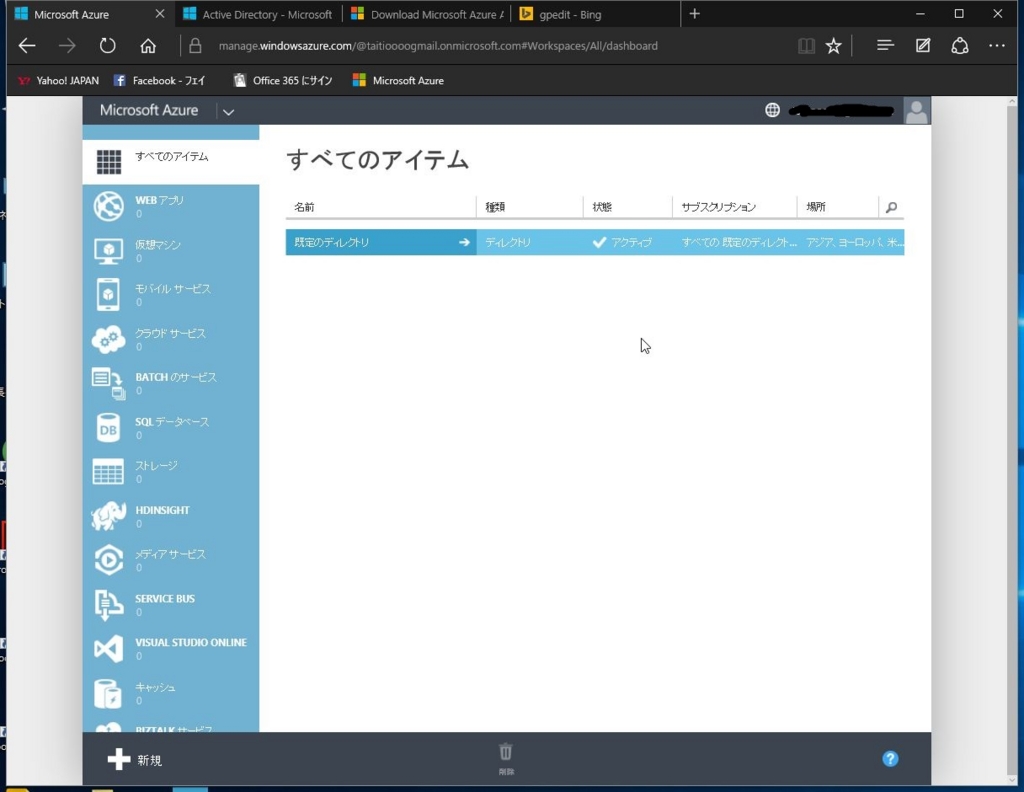Viewport: 1024px width, 792px height.
Task: Go to the browser home page
Action: coord(148,46)
